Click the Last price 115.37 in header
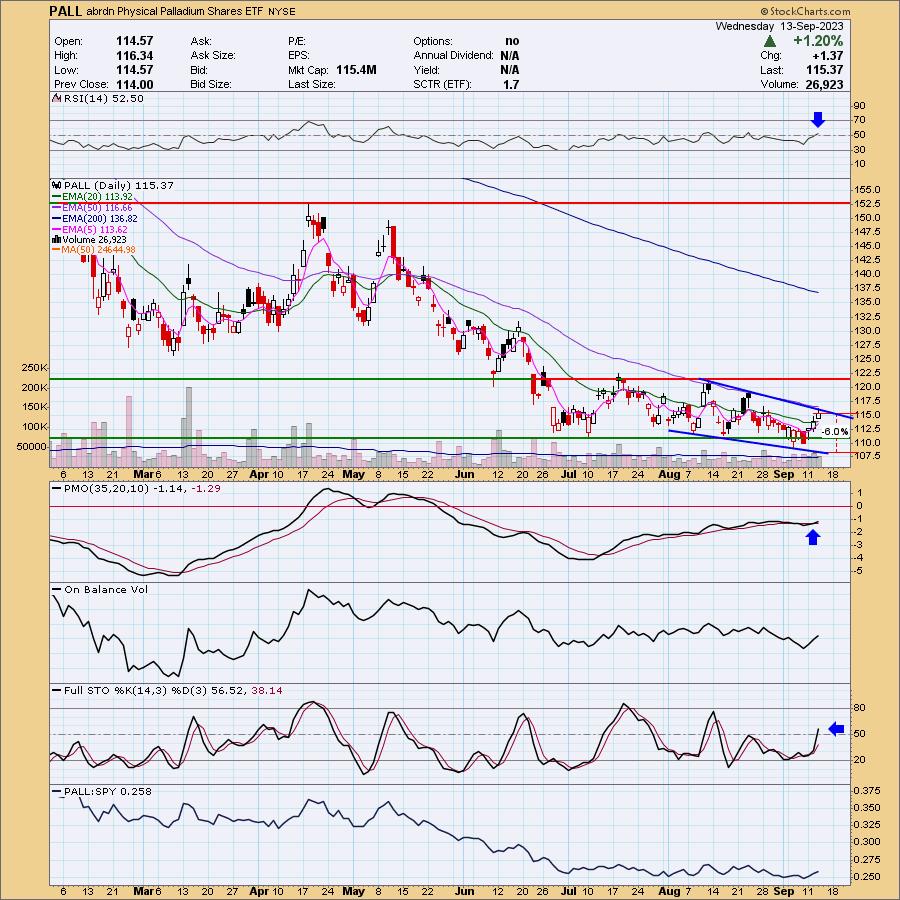This screenshot has width=900, height=900. click(825, 70)
